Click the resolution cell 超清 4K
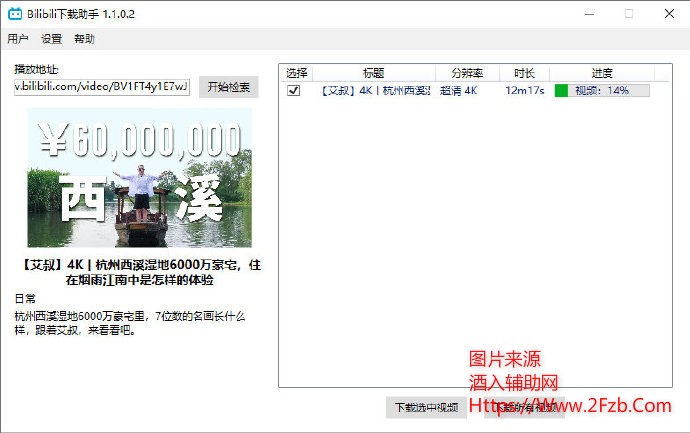The height and width of the screenshot is (433, 690). click(x=459, y=90)
